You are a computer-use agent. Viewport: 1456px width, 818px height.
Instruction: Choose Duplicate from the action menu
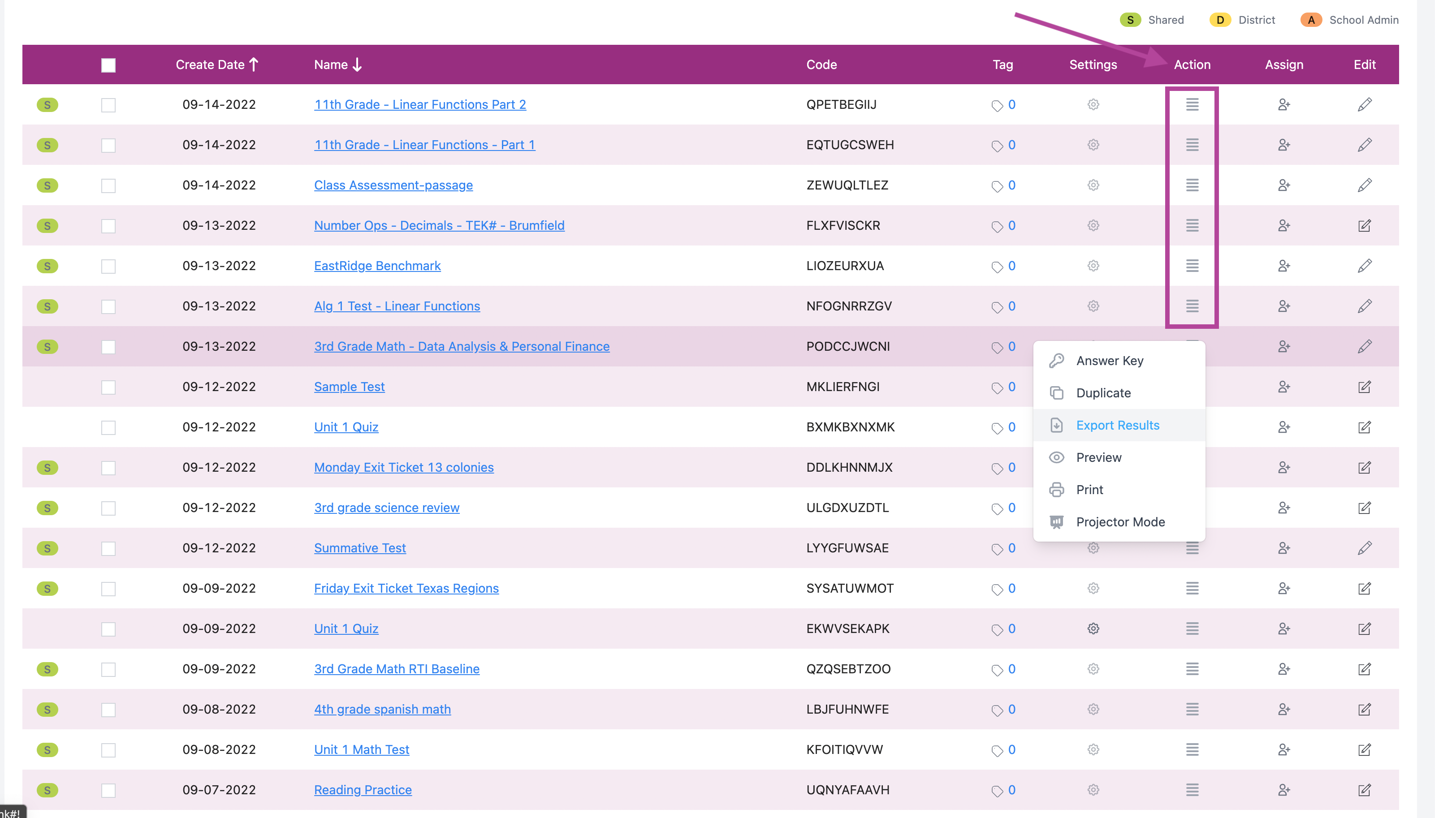click(x=1119, y=392)
